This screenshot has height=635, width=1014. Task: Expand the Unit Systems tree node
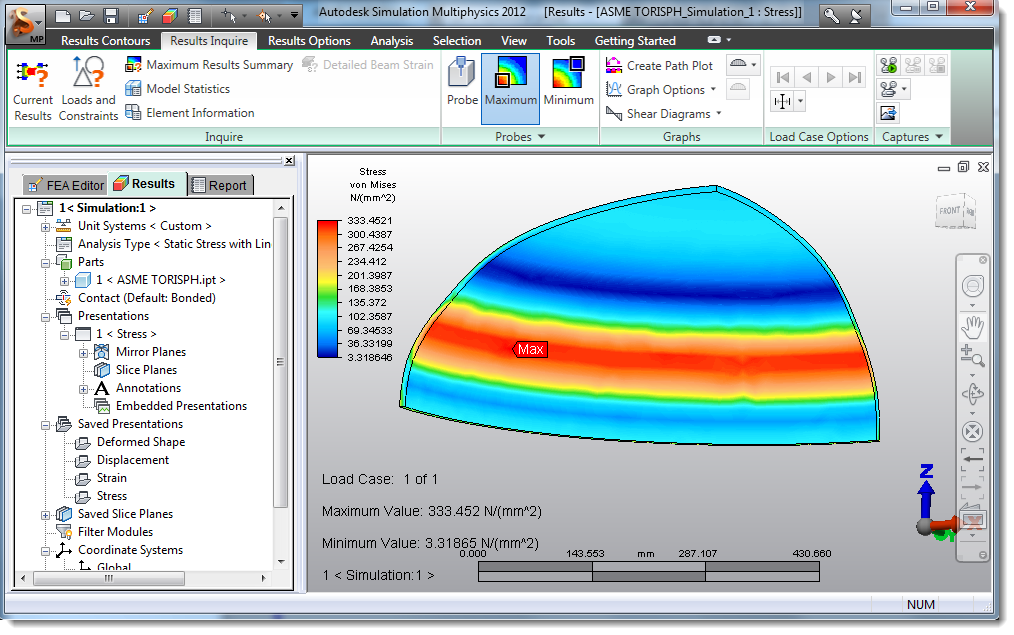point(45,227)
